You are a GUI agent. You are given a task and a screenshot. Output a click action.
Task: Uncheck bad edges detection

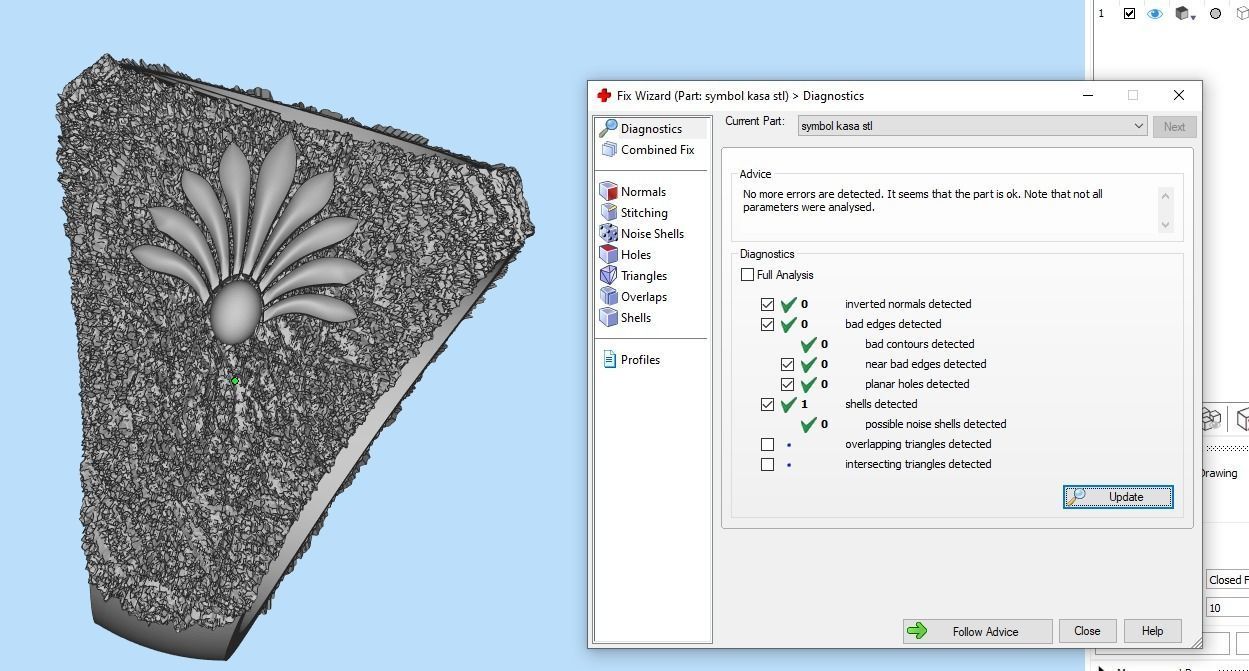767,324
